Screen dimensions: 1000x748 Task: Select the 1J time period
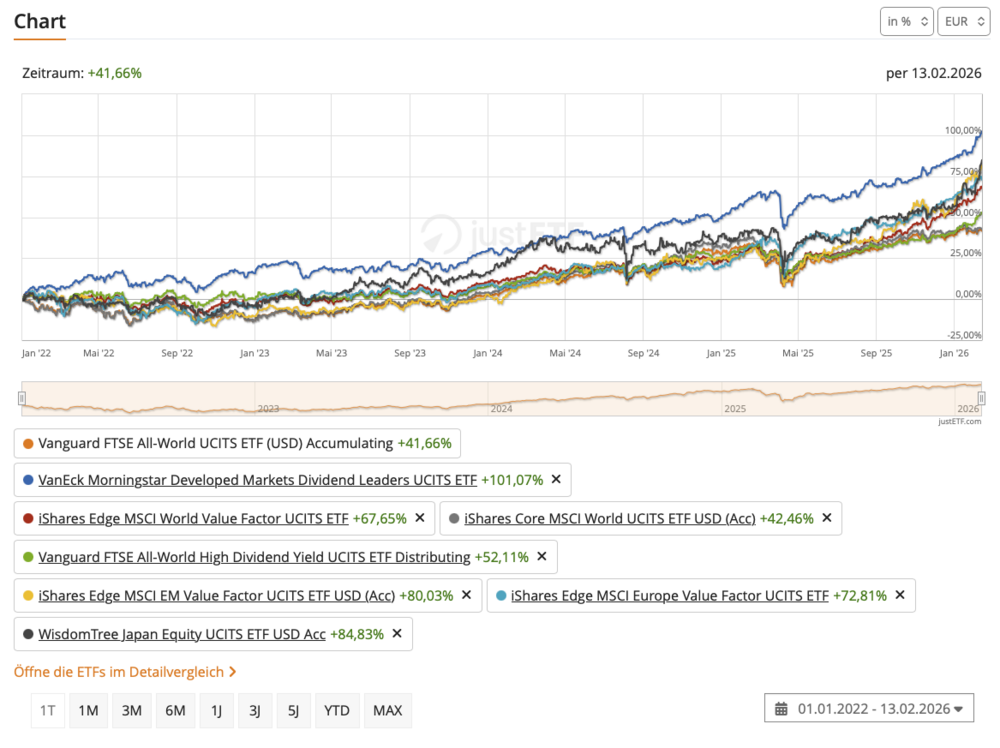pyautogui.click(x=216, y=710)
